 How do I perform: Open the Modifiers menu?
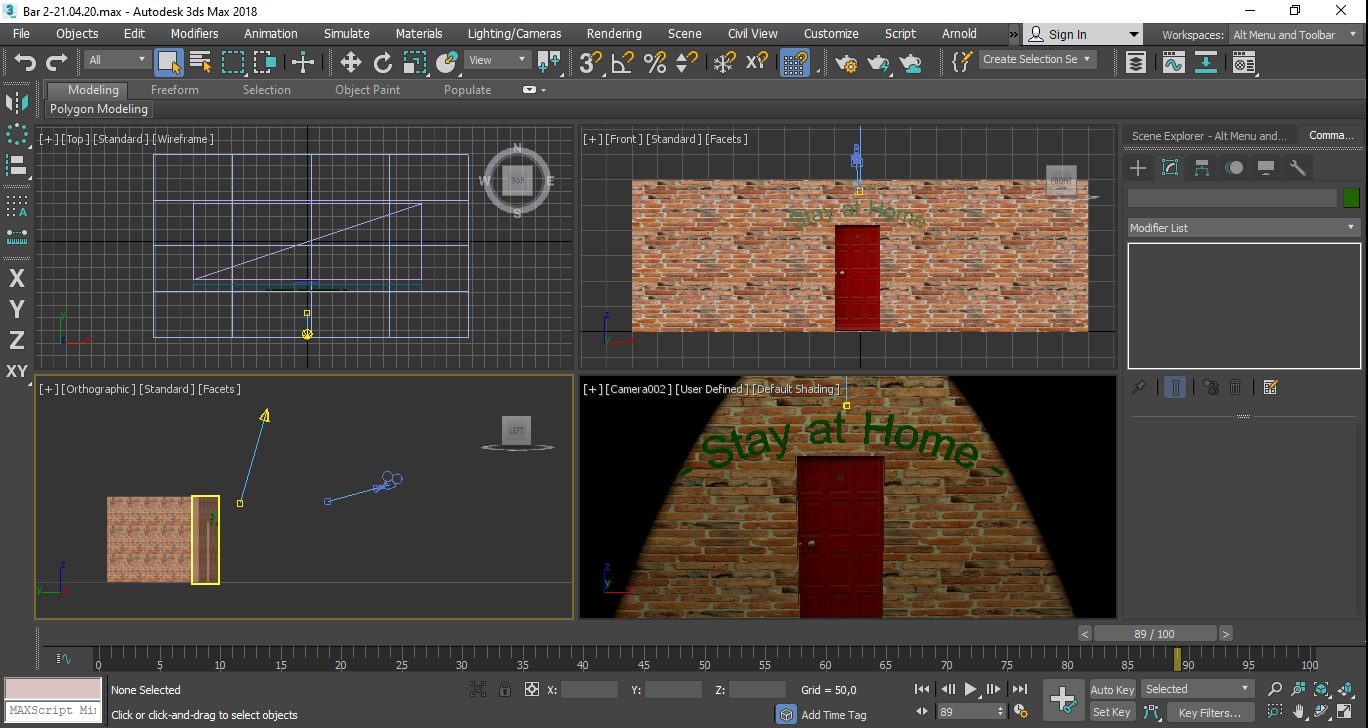click(194, 33)
